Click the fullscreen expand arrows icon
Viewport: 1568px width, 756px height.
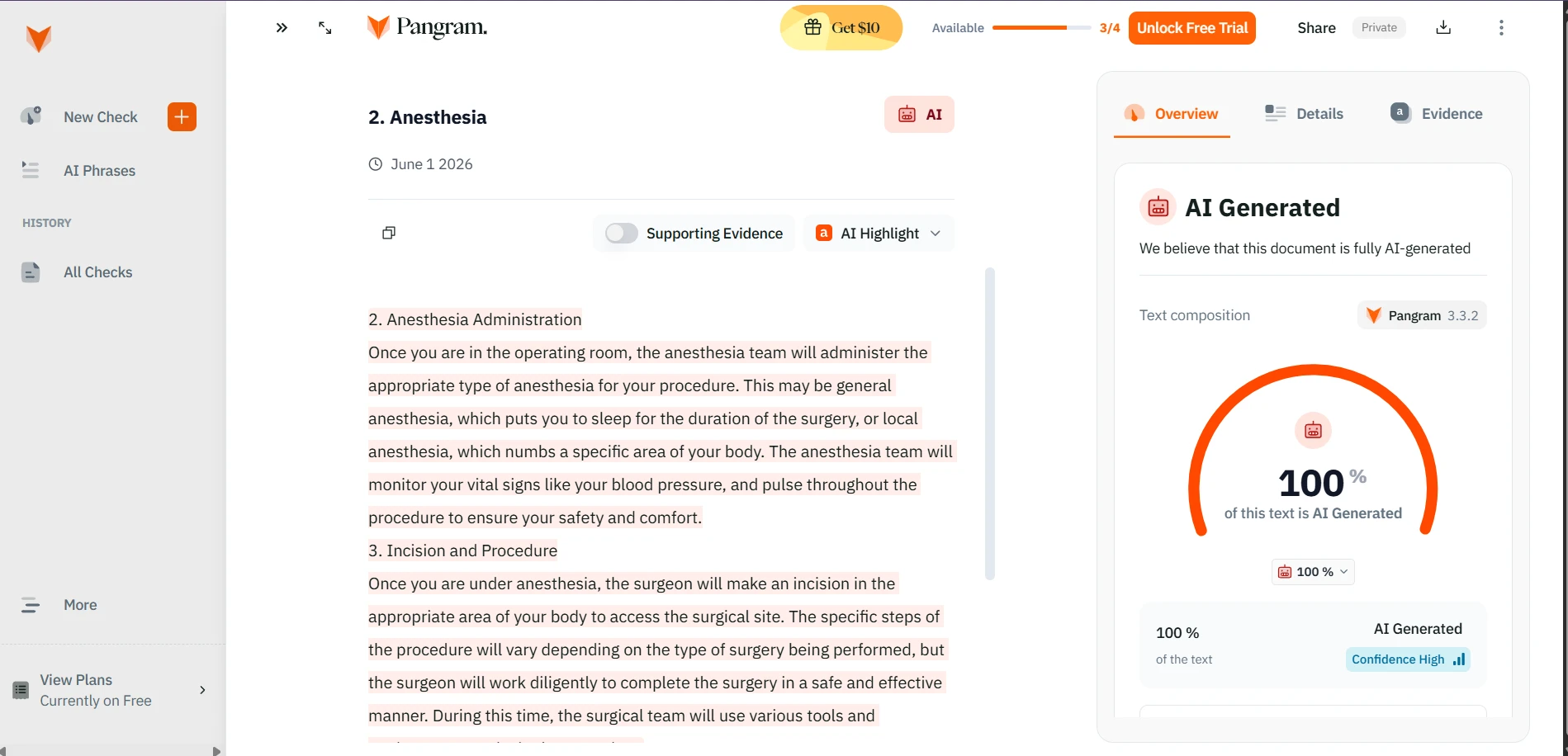click(325, 28)
